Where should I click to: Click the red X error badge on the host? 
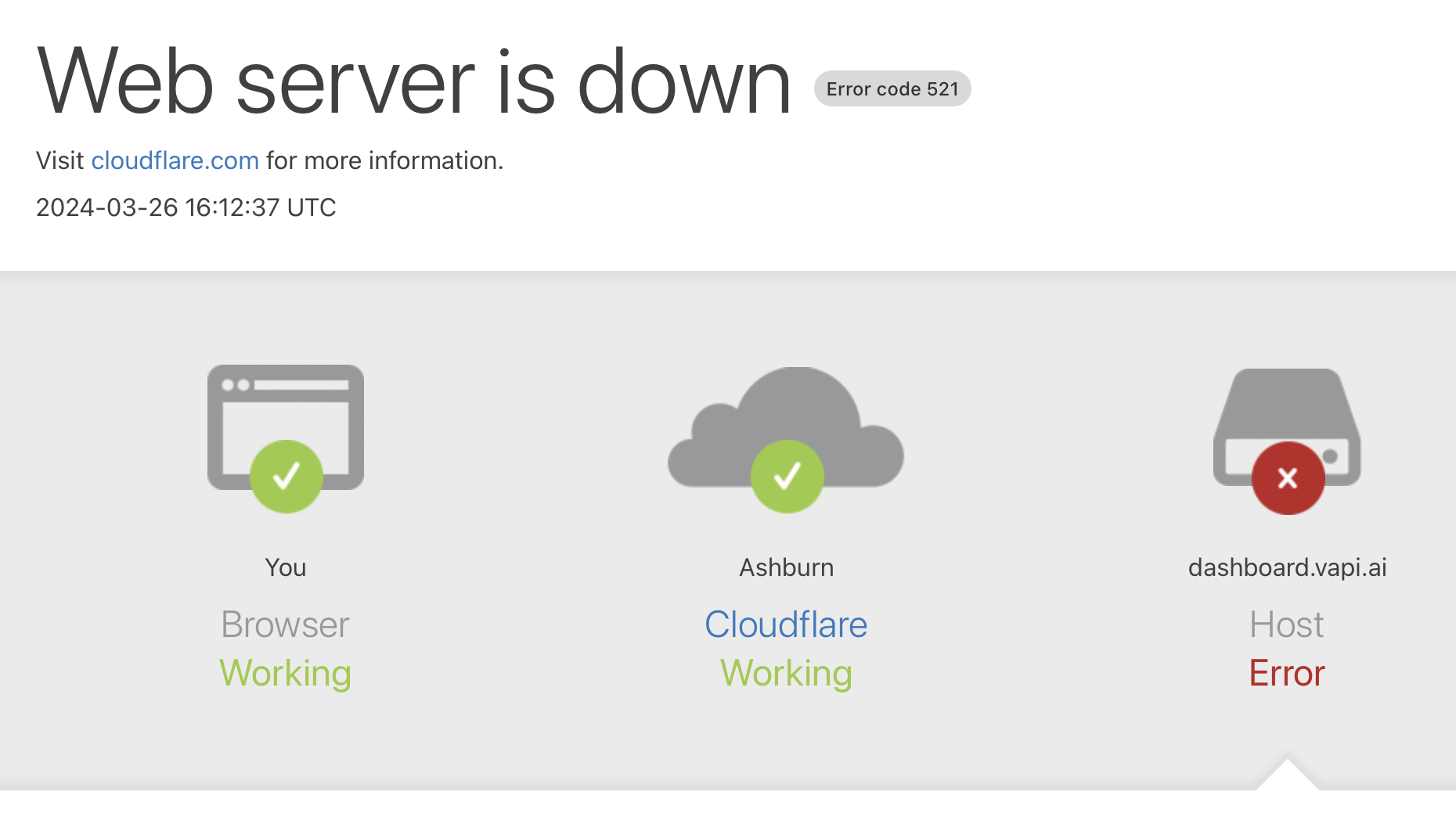[x=1288, y=478]
